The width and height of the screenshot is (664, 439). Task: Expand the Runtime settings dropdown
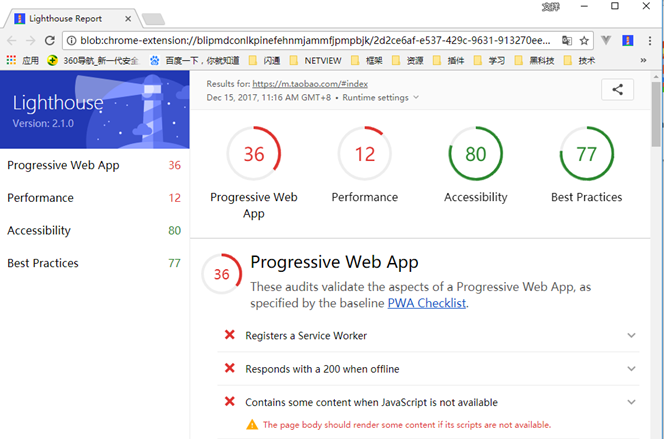pyautogui.click(x=381, y=97)
